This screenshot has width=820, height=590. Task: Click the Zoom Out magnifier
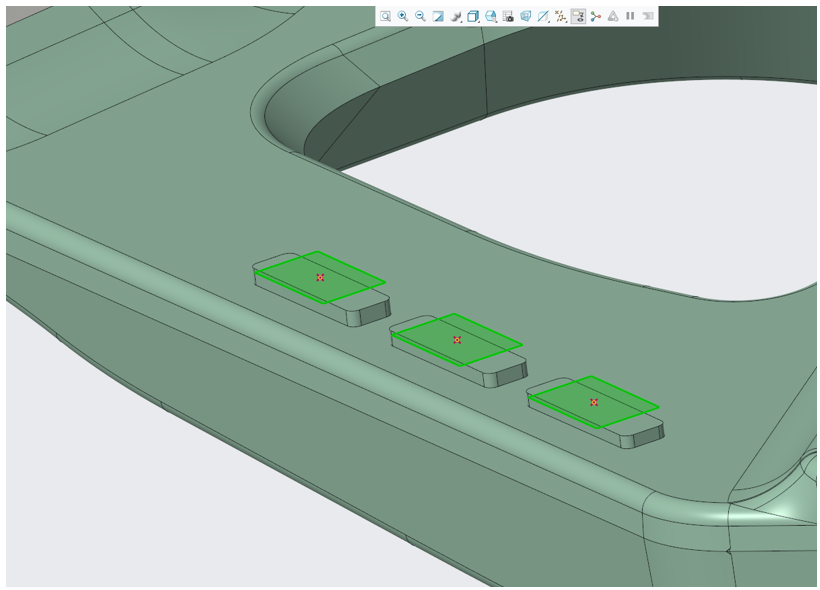(x=420, y=16)
